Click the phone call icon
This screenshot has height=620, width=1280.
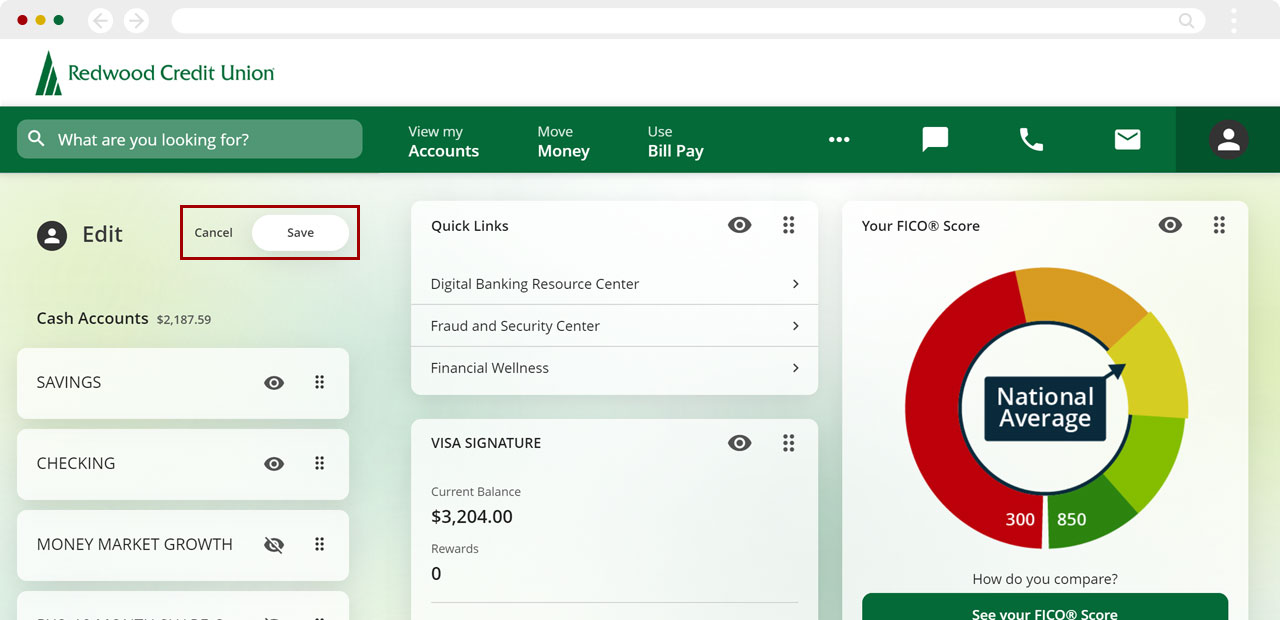coord(1031,140)
